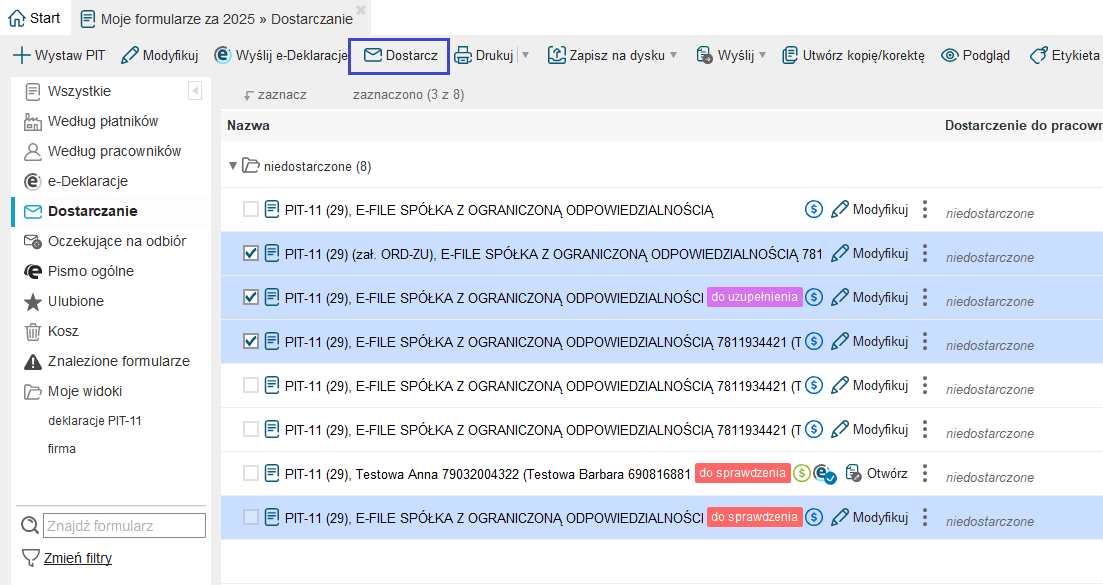Click the e-Deklaracje status icon on Testowa Anna row

coord(822,473)
